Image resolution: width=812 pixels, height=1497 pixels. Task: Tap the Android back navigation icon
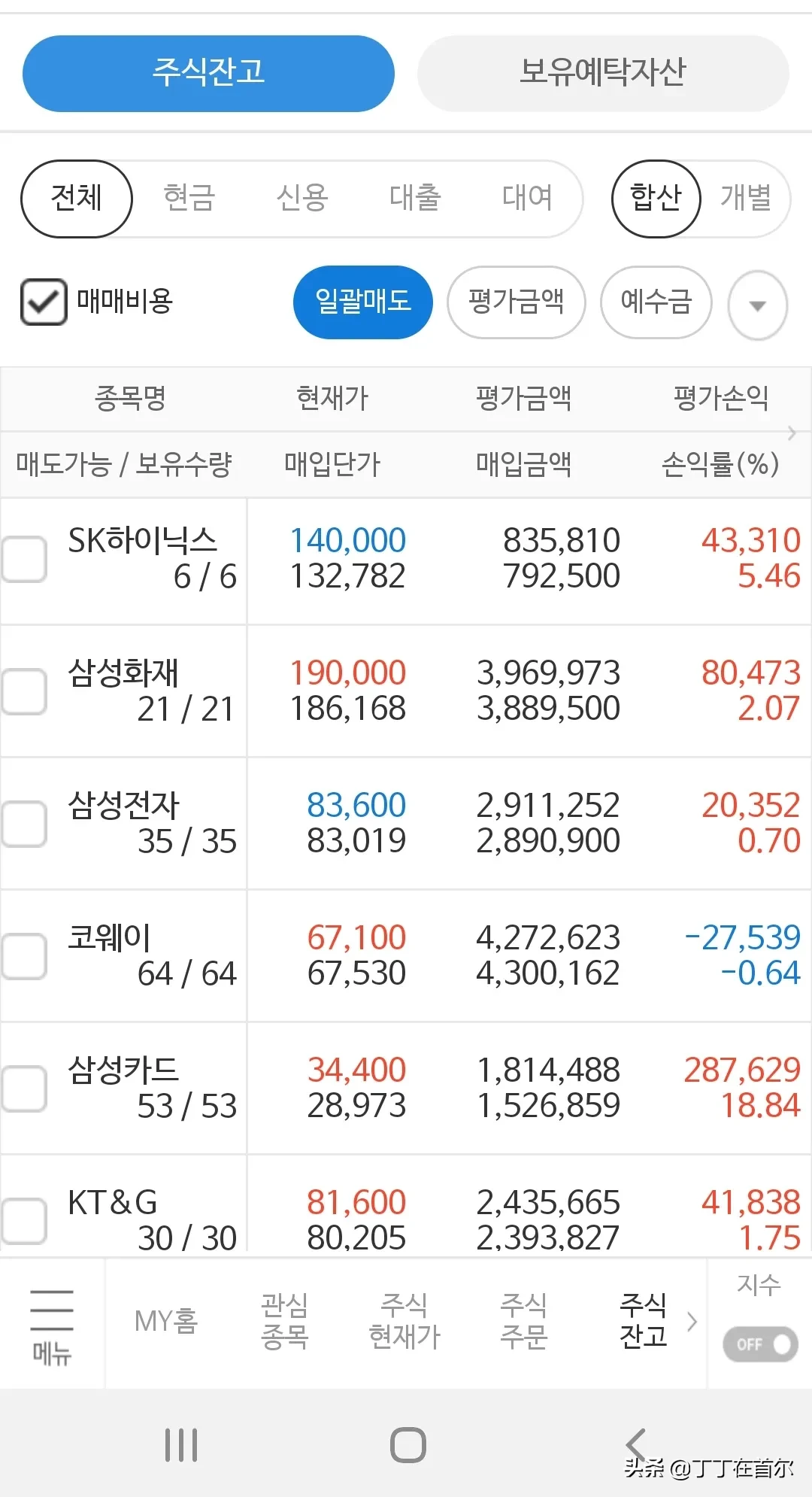coord(636,1444)
